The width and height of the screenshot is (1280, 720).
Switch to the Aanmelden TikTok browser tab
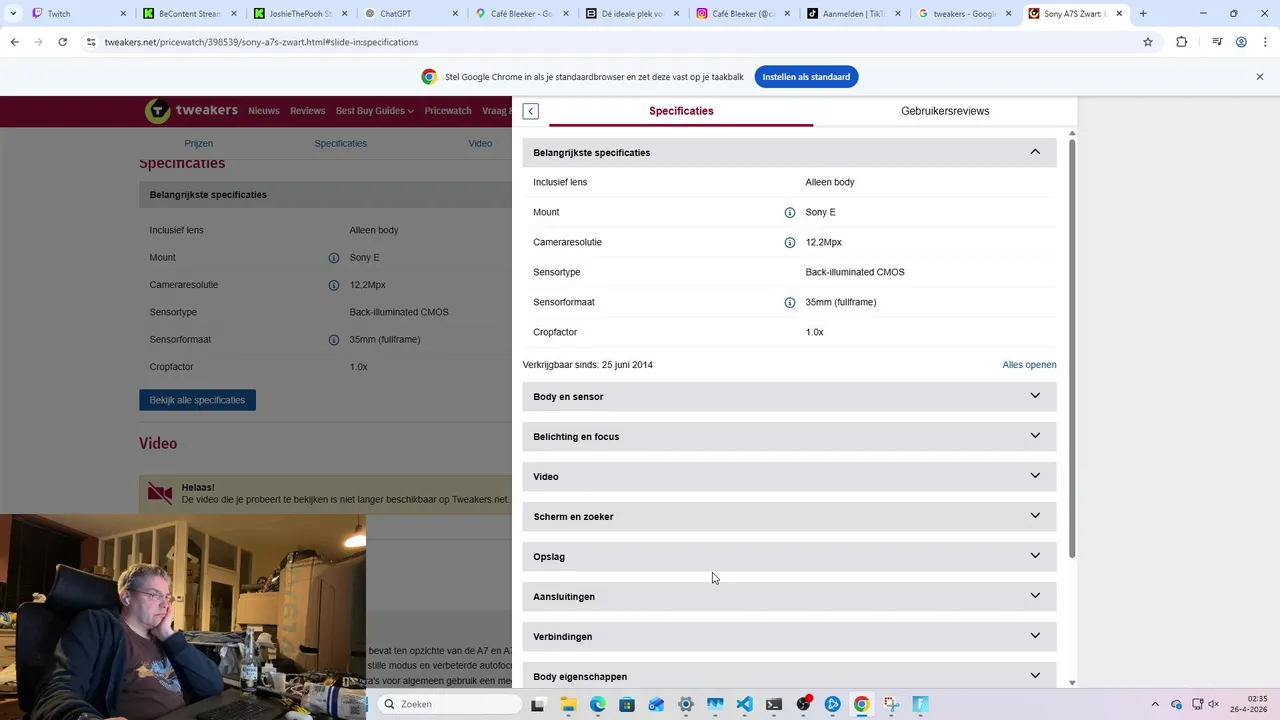853,14
